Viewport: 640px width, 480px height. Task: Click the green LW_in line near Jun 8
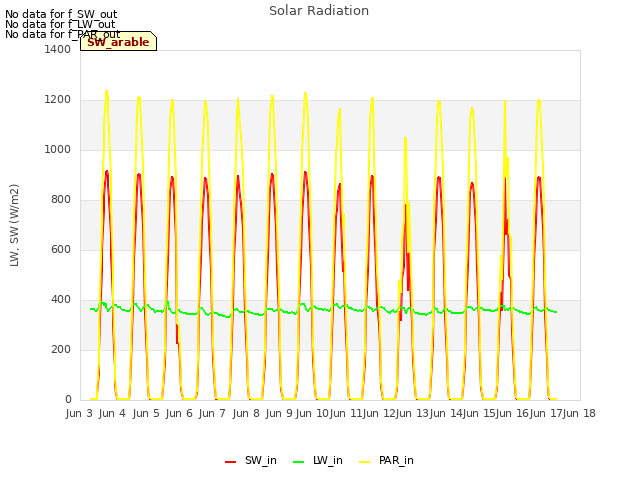(x=246, y=312)
